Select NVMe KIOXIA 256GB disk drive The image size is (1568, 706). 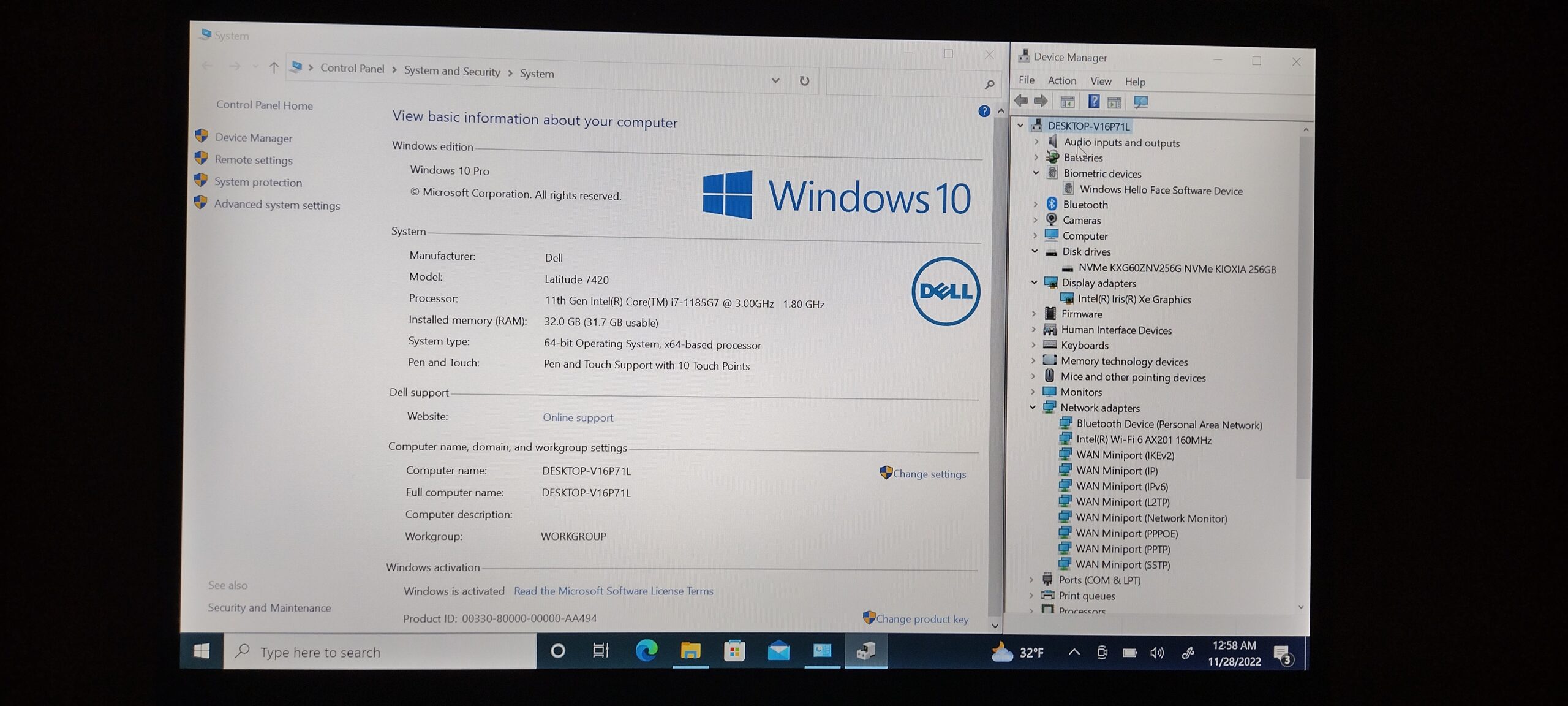pos(1177,268)
